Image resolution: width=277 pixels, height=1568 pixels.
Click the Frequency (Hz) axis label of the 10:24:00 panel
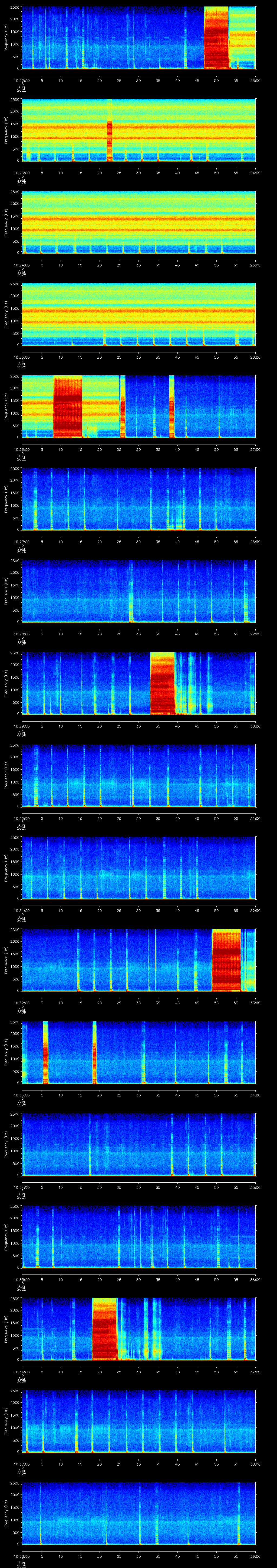pyautogui.click(x=6, y=222)
